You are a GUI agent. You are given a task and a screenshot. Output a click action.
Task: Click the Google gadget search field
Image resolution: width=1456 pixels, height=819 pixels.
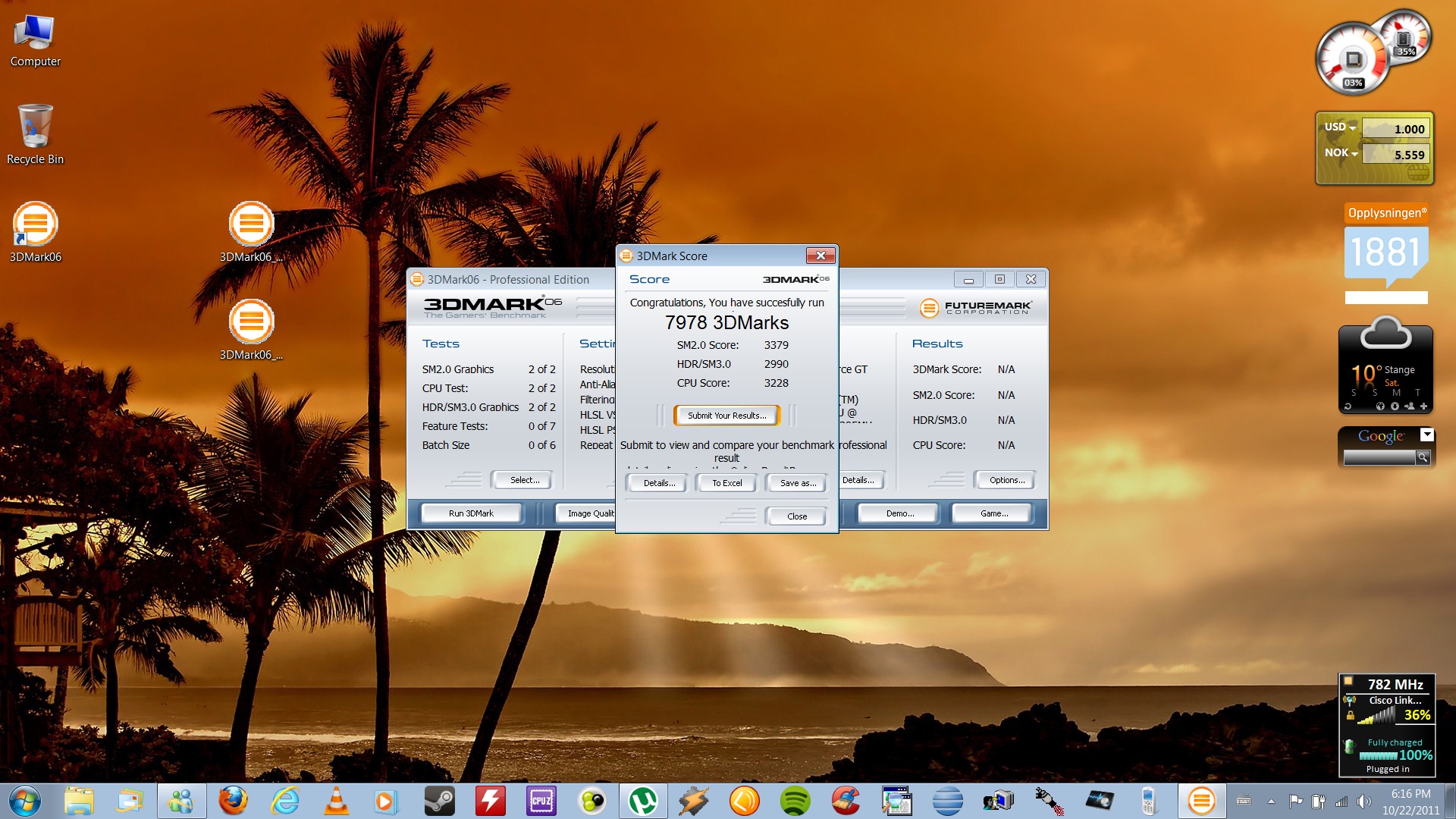pos(1379,457)
